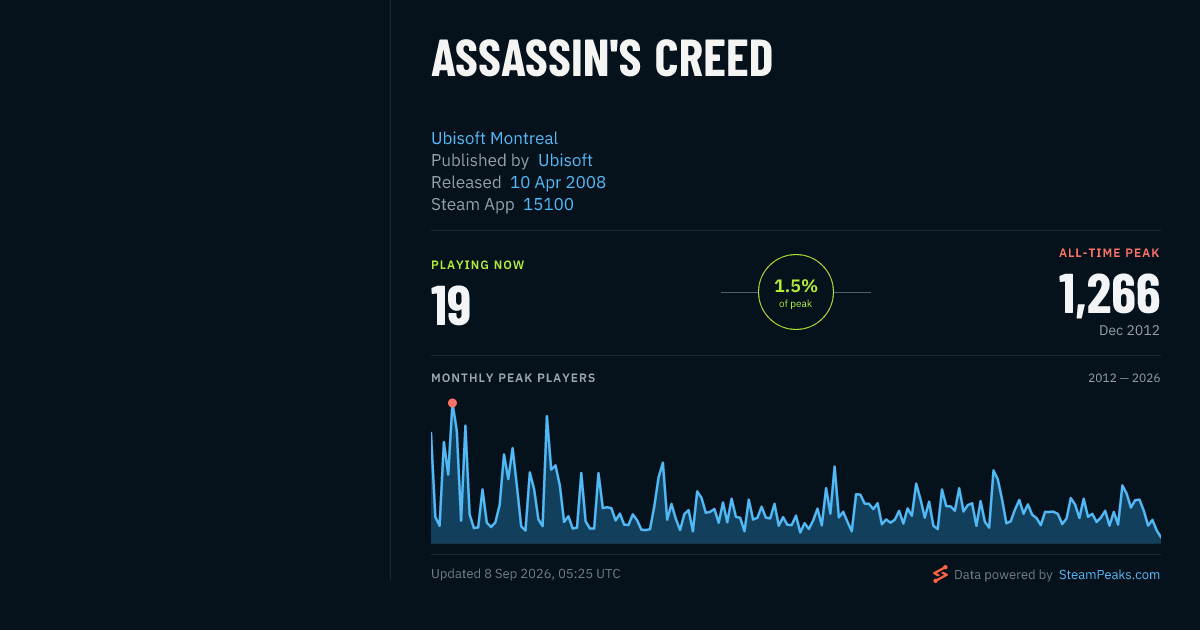Click the release date 10 Apr 2008
The height and width of the screenshot is (630, 1200).
[x=558, y=182]
